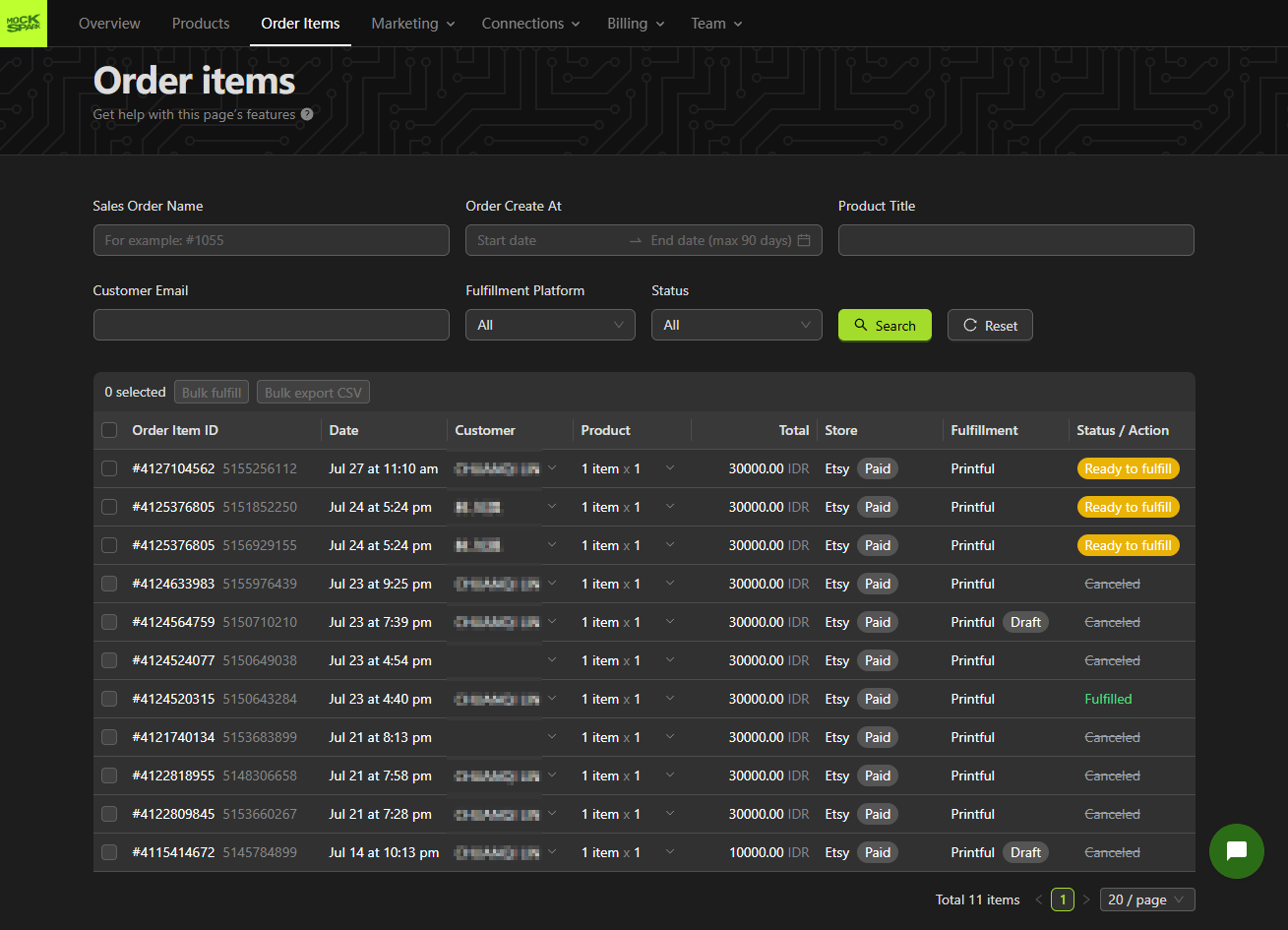Click the Draft tag on order #4124564759
This screenshot has width=1288, height=930.
(x=1025, y=622)
